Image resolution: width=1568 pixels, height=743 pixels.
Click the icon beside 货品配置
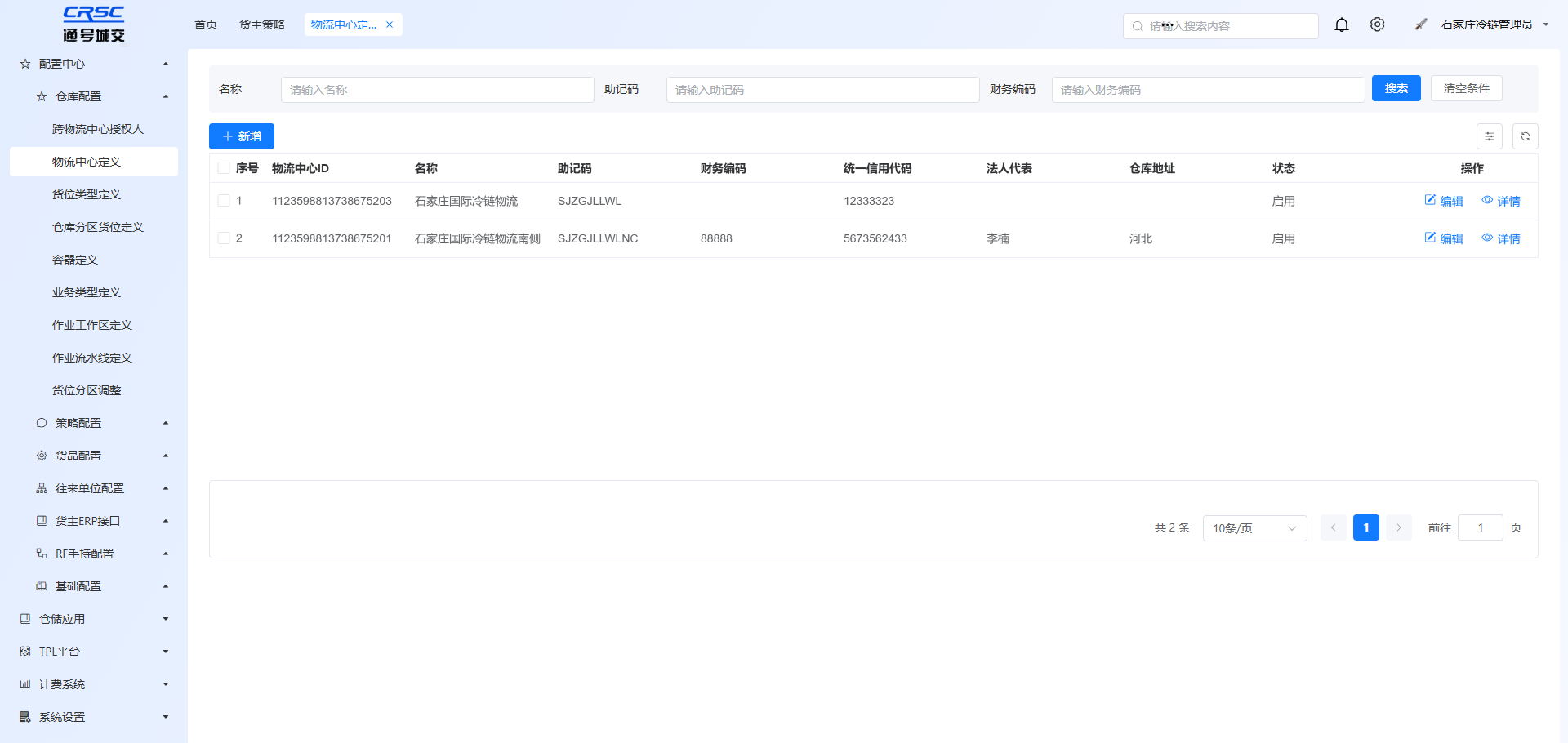[x=42, y=456]
